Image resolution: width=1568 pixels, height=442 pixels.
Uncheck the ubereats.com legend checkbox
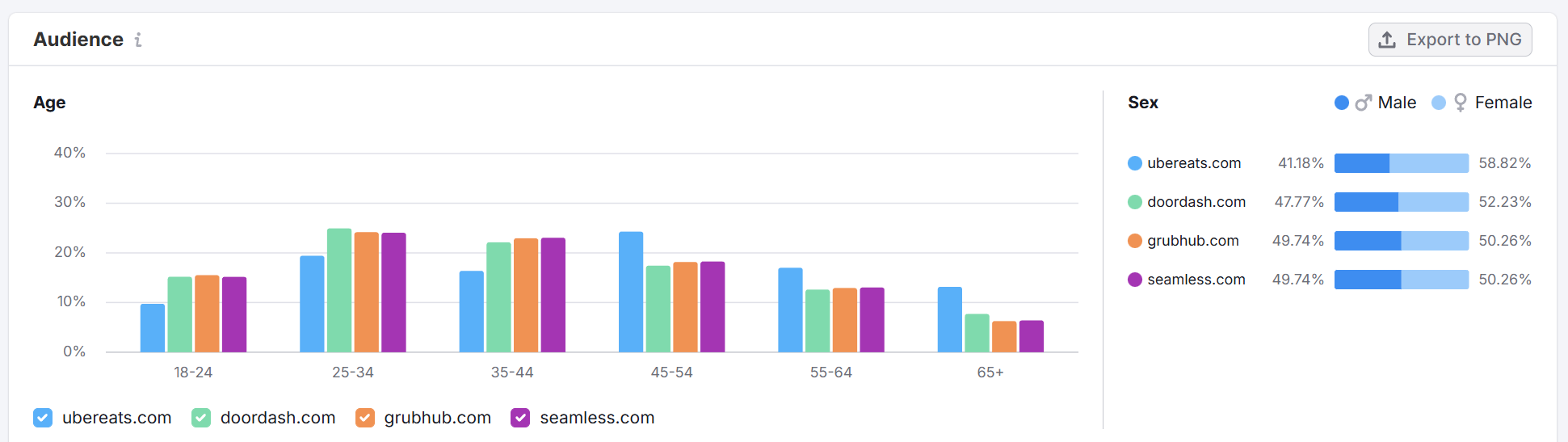pos(43,418)
